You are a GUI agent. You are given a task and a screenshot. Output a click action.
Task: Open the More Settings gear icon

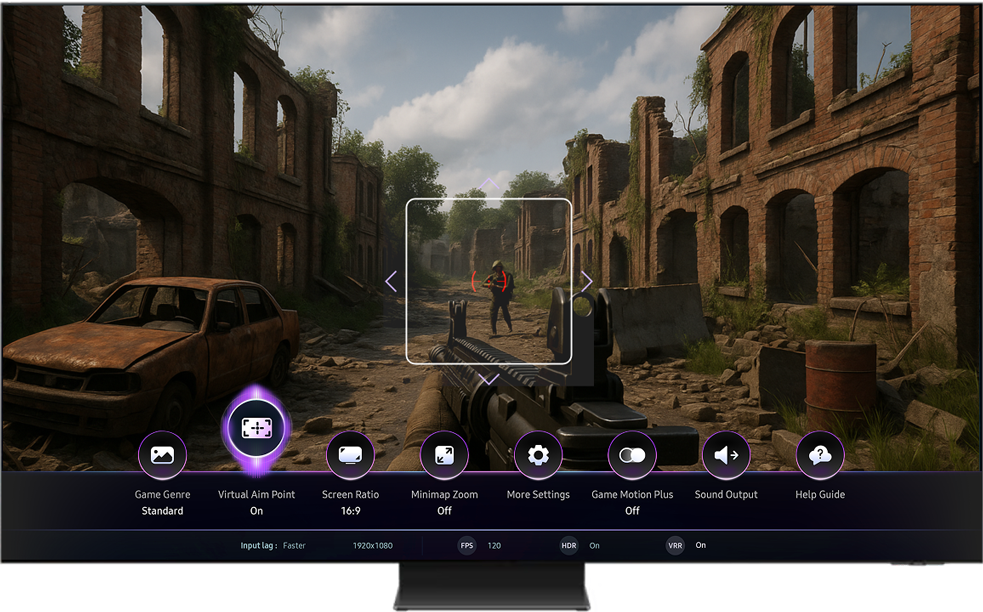tap(538, 454)
